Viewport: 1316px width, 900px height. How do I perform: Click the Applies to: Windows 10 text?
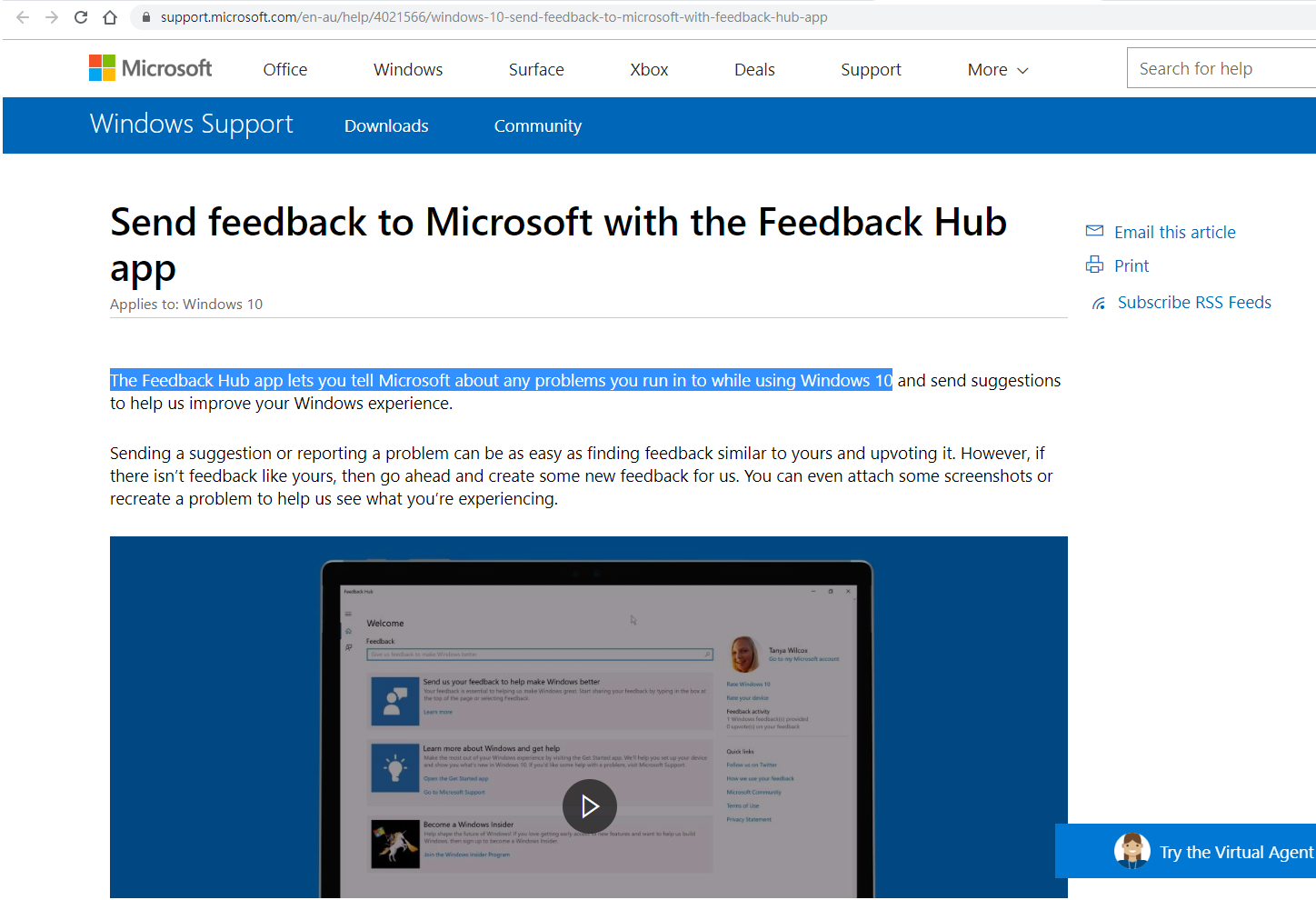click(186, 304)
